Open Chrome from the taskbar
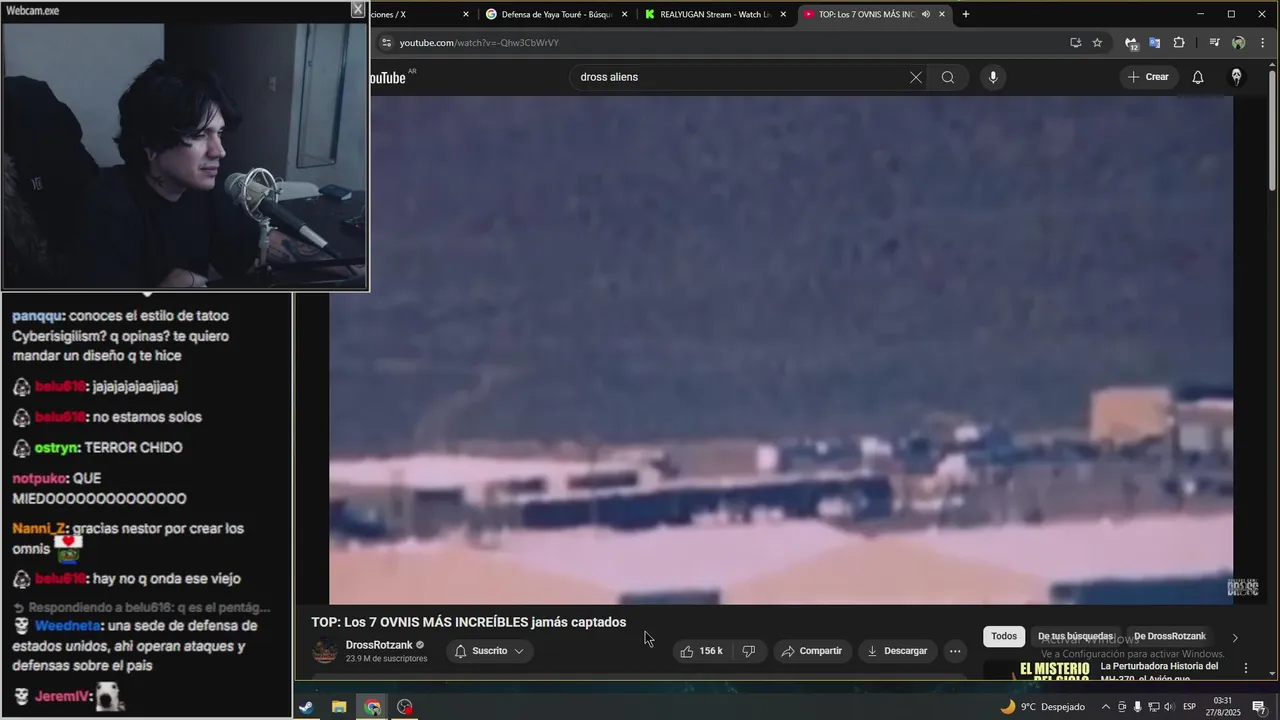 point(372,707)
